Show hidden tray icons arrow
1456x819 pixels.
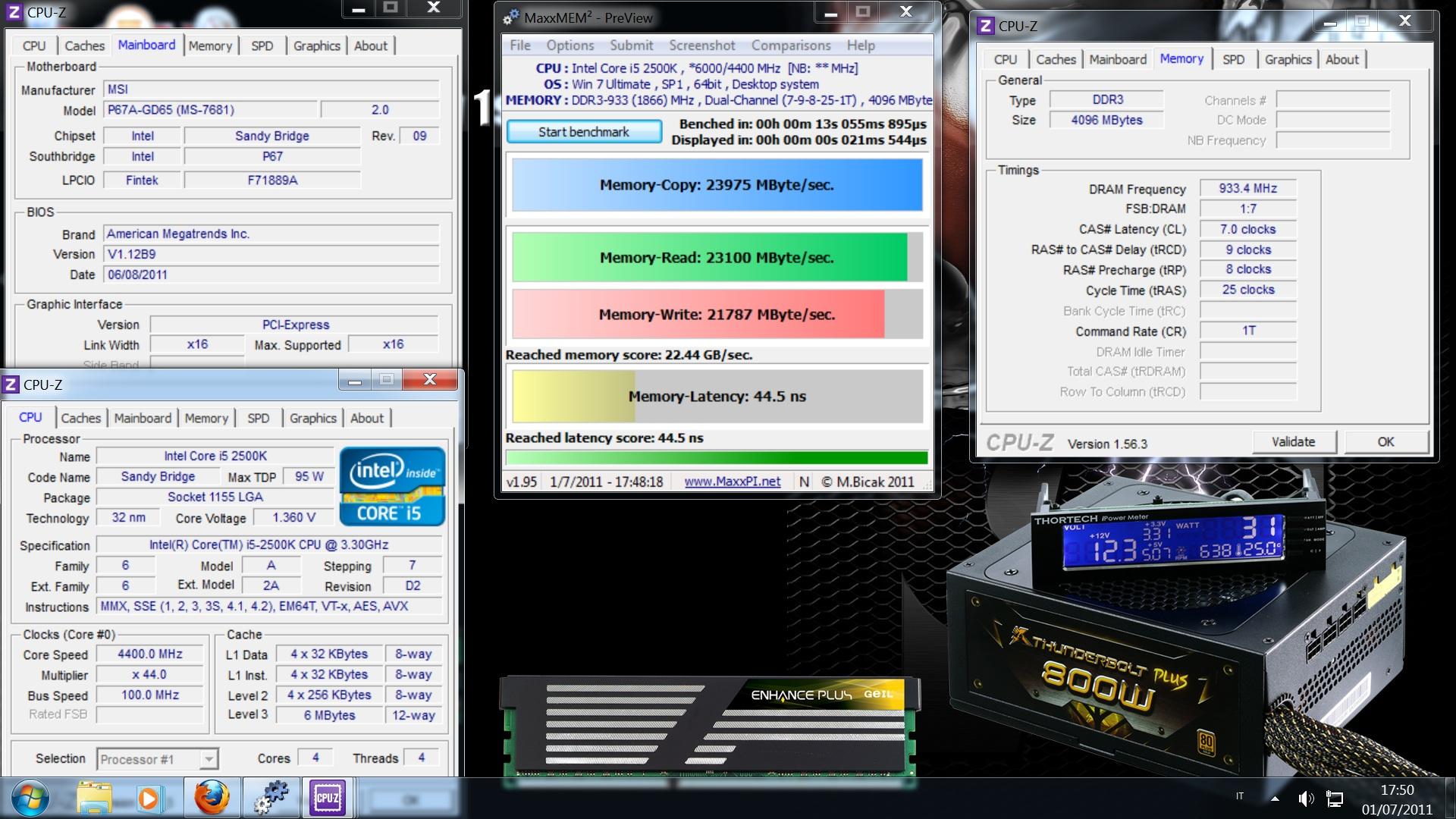pyautogui.click(x=1275, y=799)
